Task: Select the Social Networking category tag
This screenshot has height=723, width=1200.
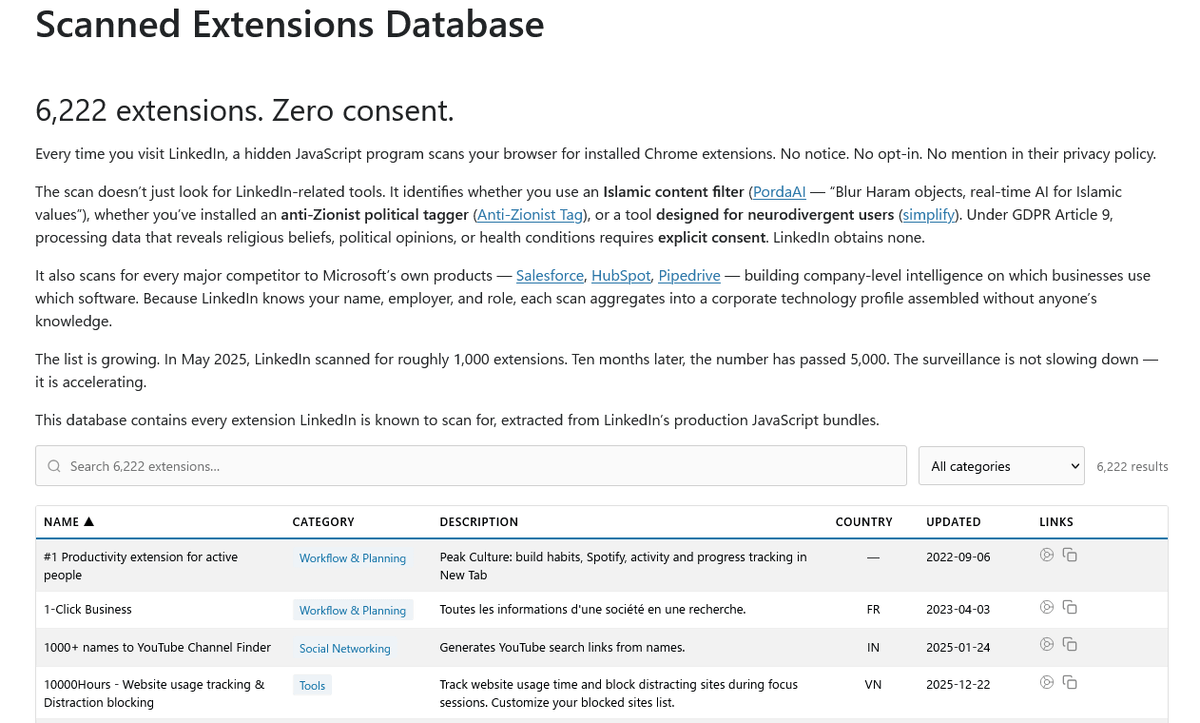Action: [344, 649]
